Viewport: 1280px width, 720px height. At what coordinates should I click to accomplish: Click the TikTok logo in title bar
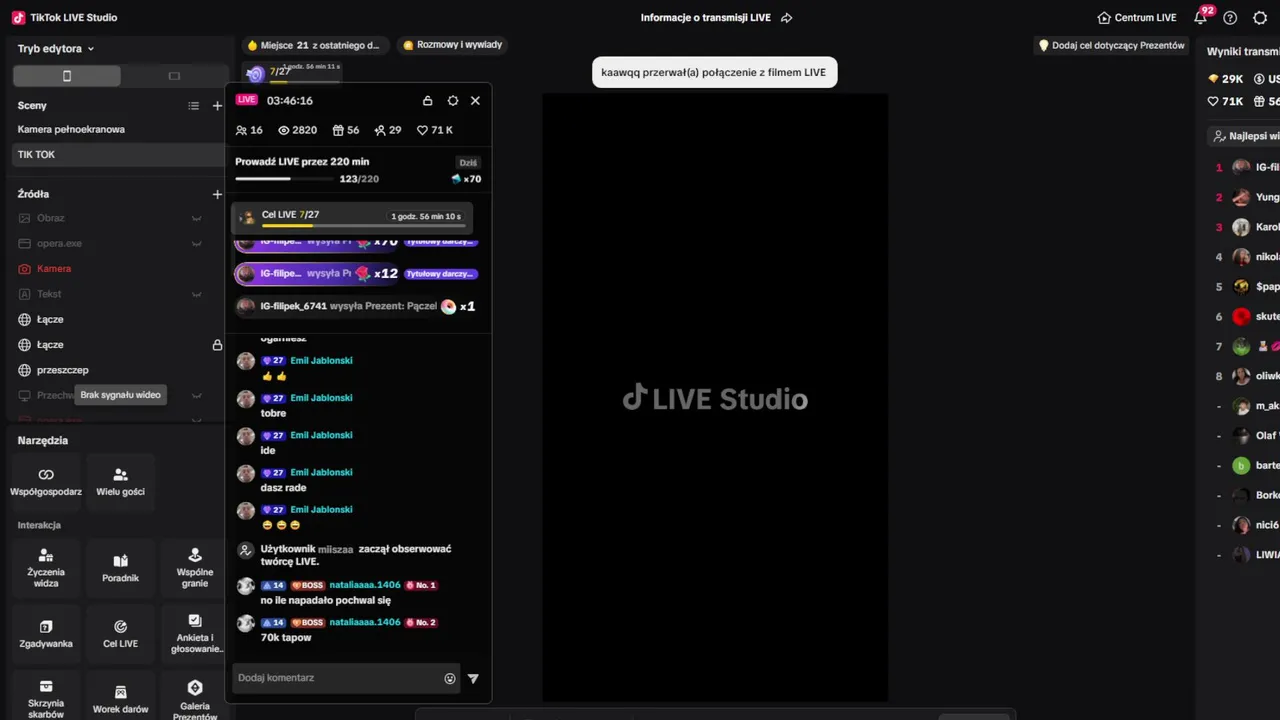point(18,18)
